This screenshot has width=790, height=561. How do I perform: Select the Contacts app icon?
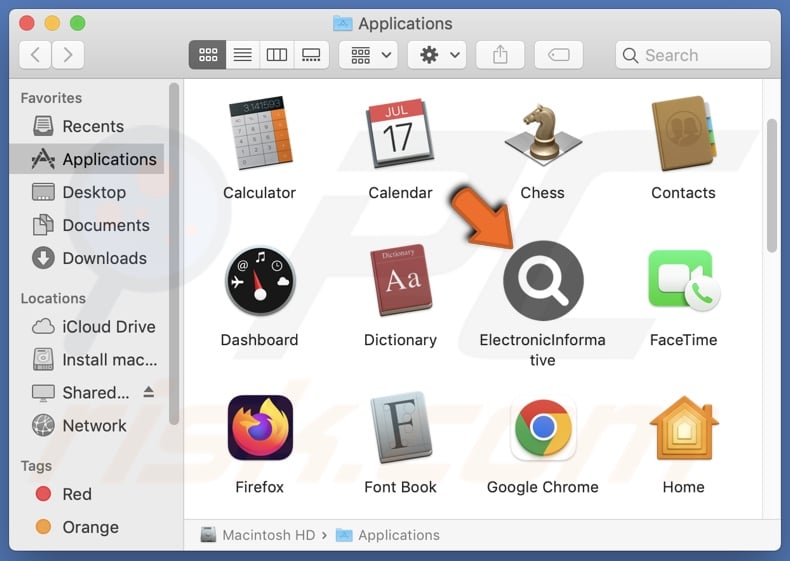click(x=683, y=134)
